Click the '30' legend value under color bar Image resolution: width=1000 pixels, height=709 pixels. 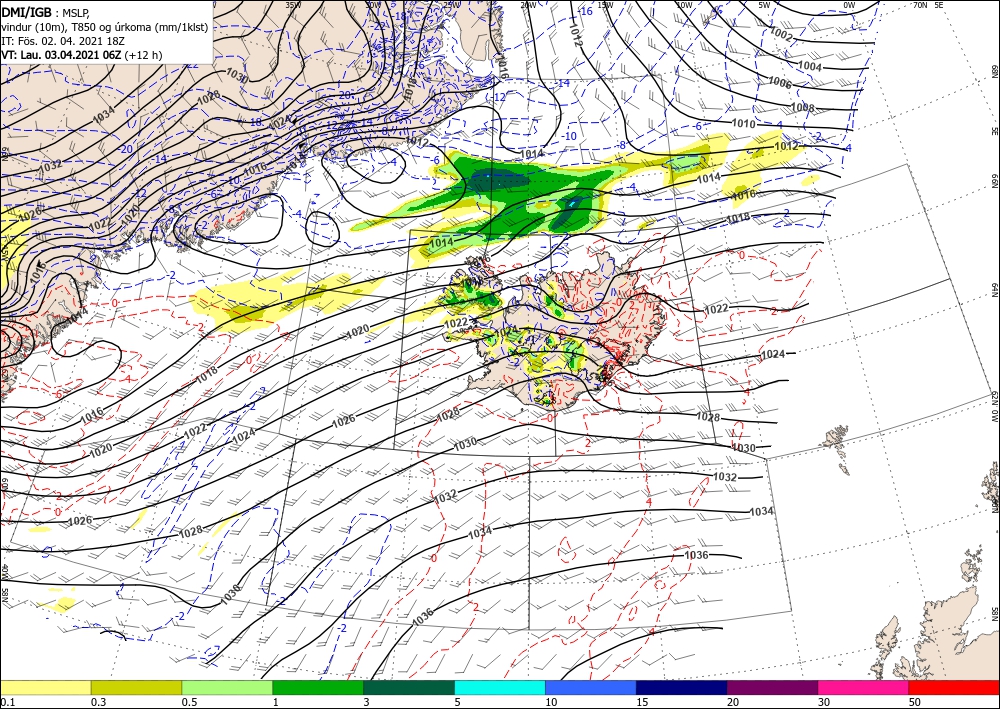point(823,702)
